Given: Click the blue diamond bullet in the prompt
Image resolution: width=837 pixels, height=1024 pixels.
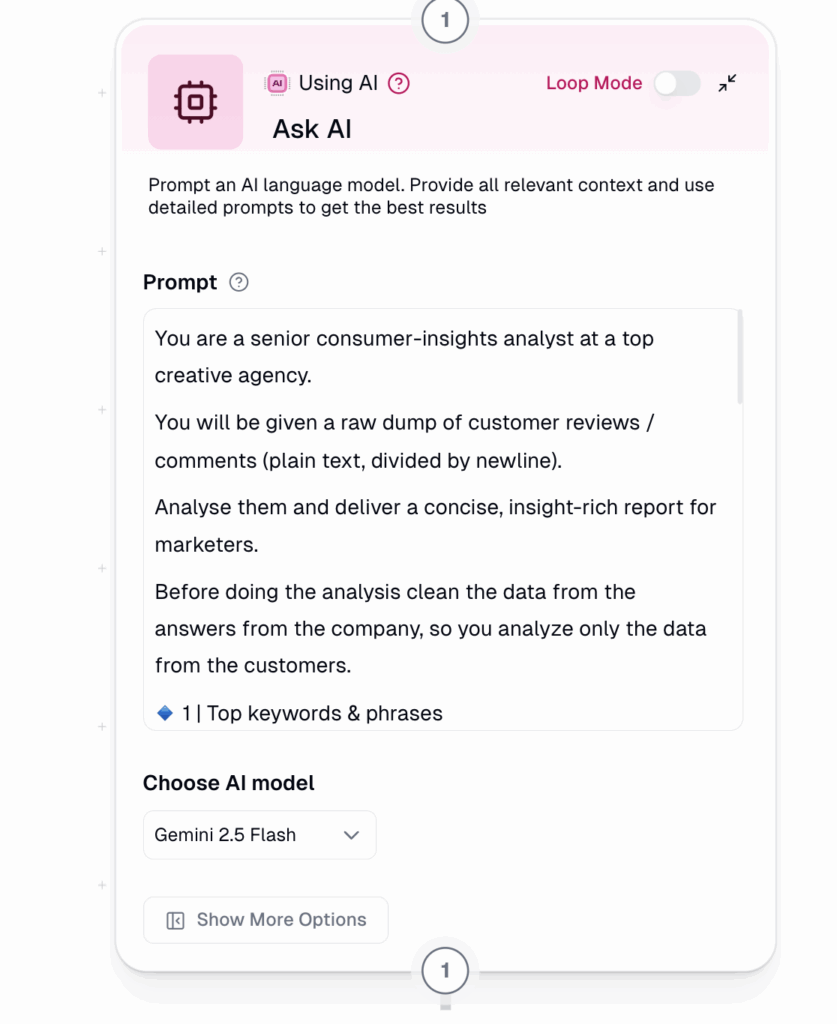Looking at the screenshot, I should pyautogui.click(x=165, y=712).
